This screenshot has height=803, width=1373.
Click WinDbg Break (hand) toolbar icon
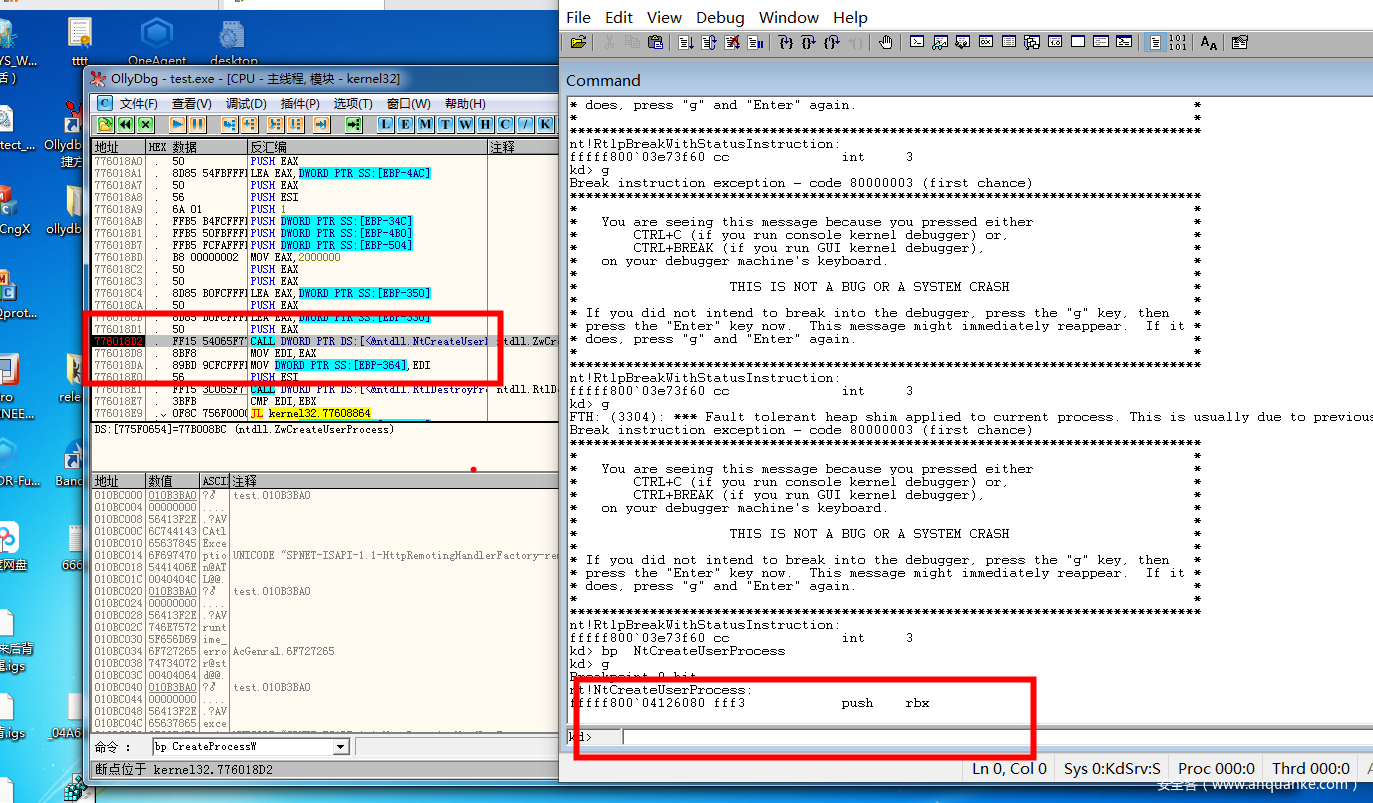[885, 42]
